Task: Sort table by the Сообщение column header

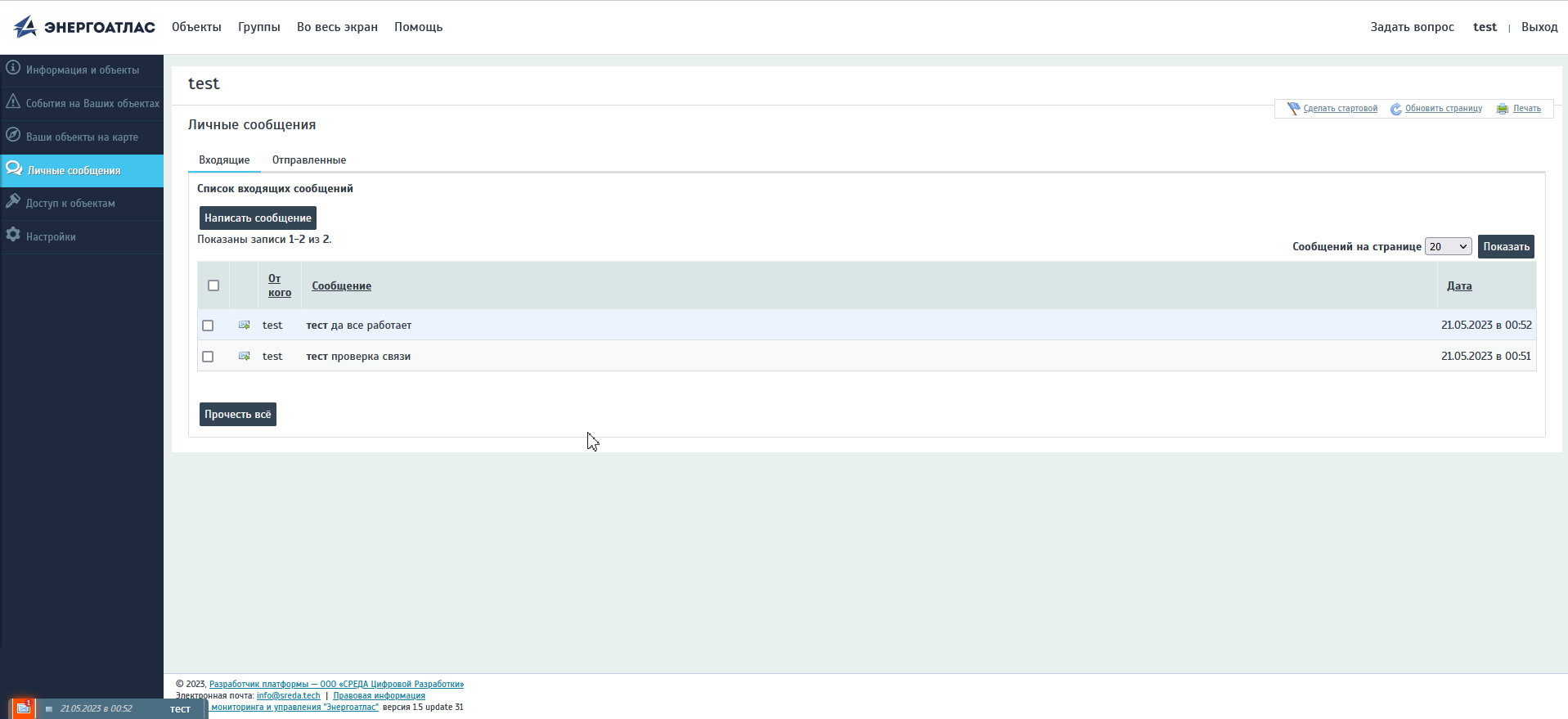Action: point(341,286)
